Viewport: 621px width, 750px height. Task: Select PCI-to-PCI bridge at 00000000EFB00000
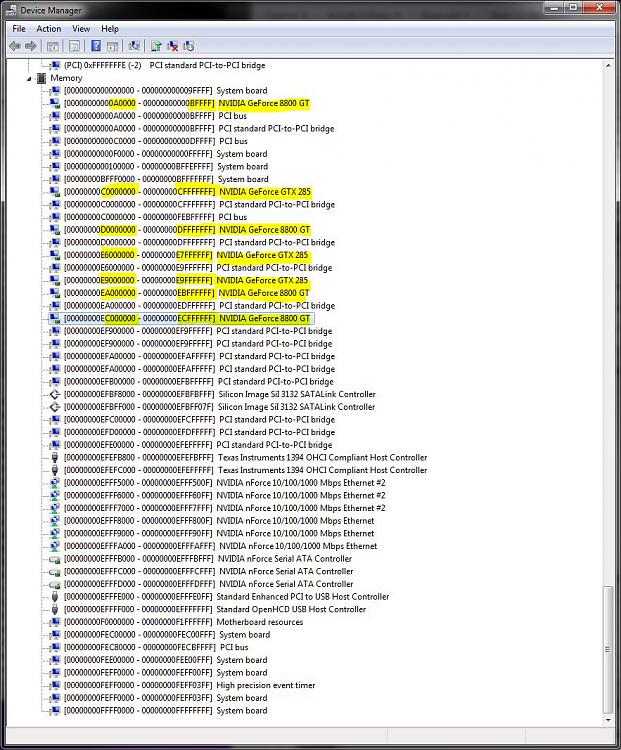[x=199, y=382]
